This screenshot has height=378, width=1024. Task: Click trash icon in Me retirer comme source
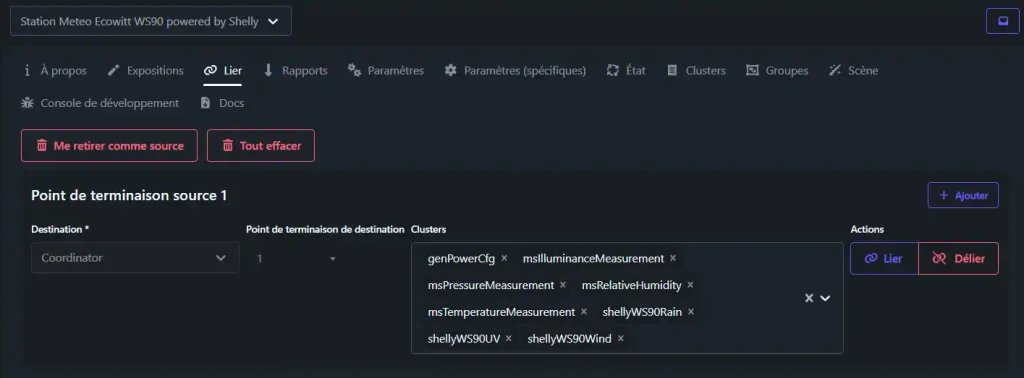pyautogui.click(x=42, y=146)
